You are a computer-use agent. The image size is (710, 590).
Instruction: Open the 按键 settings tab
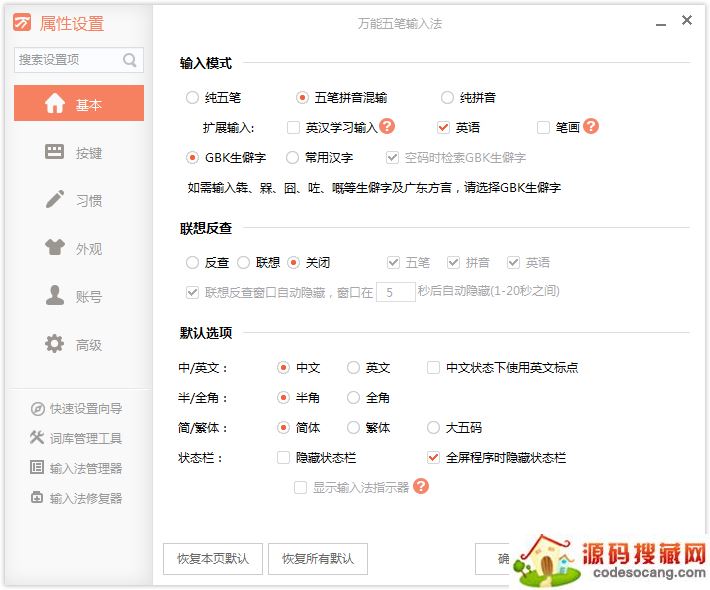point(79,153)
